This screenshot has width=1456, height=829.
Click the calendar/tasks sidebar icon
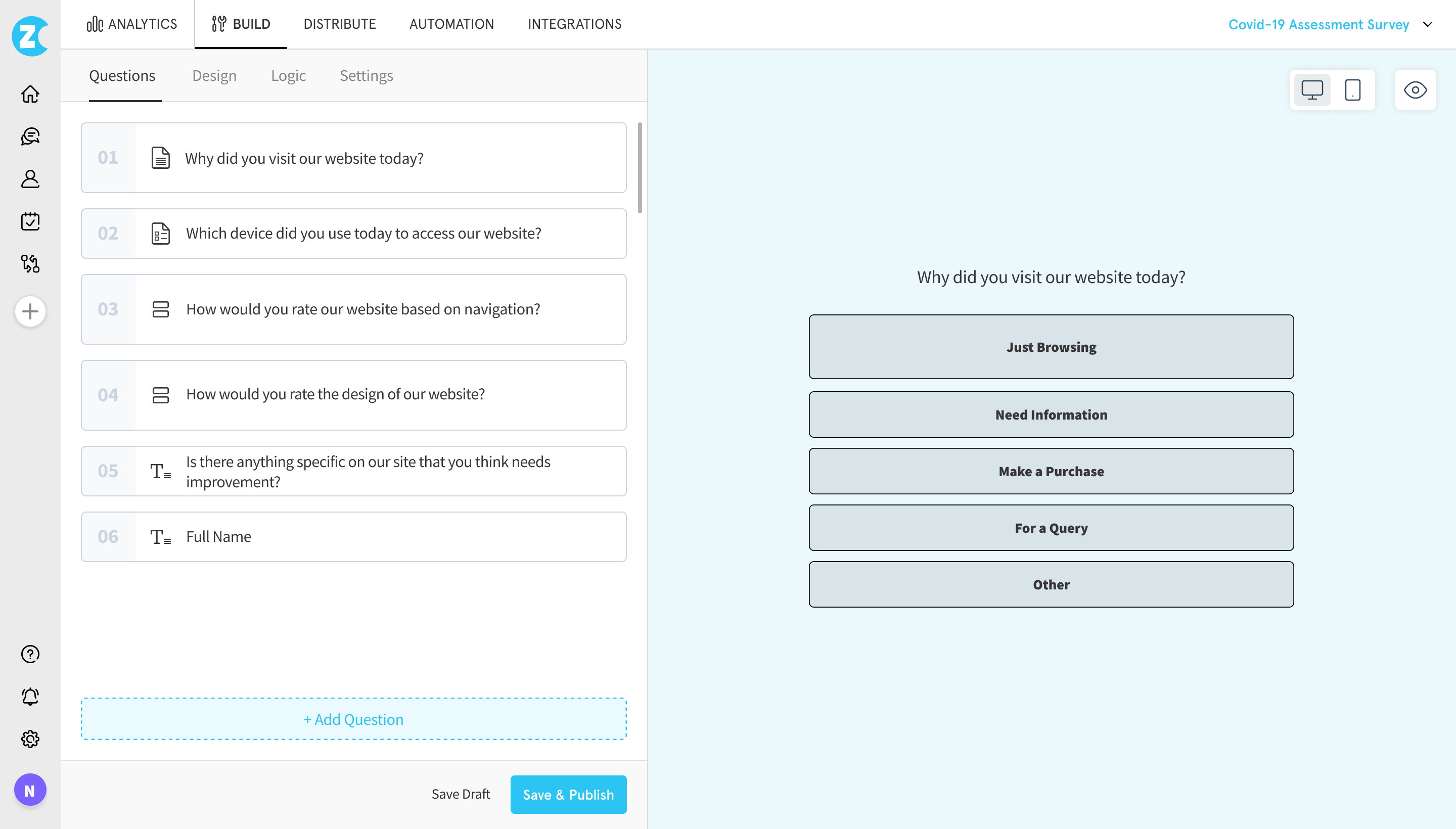tap(30, 222)
